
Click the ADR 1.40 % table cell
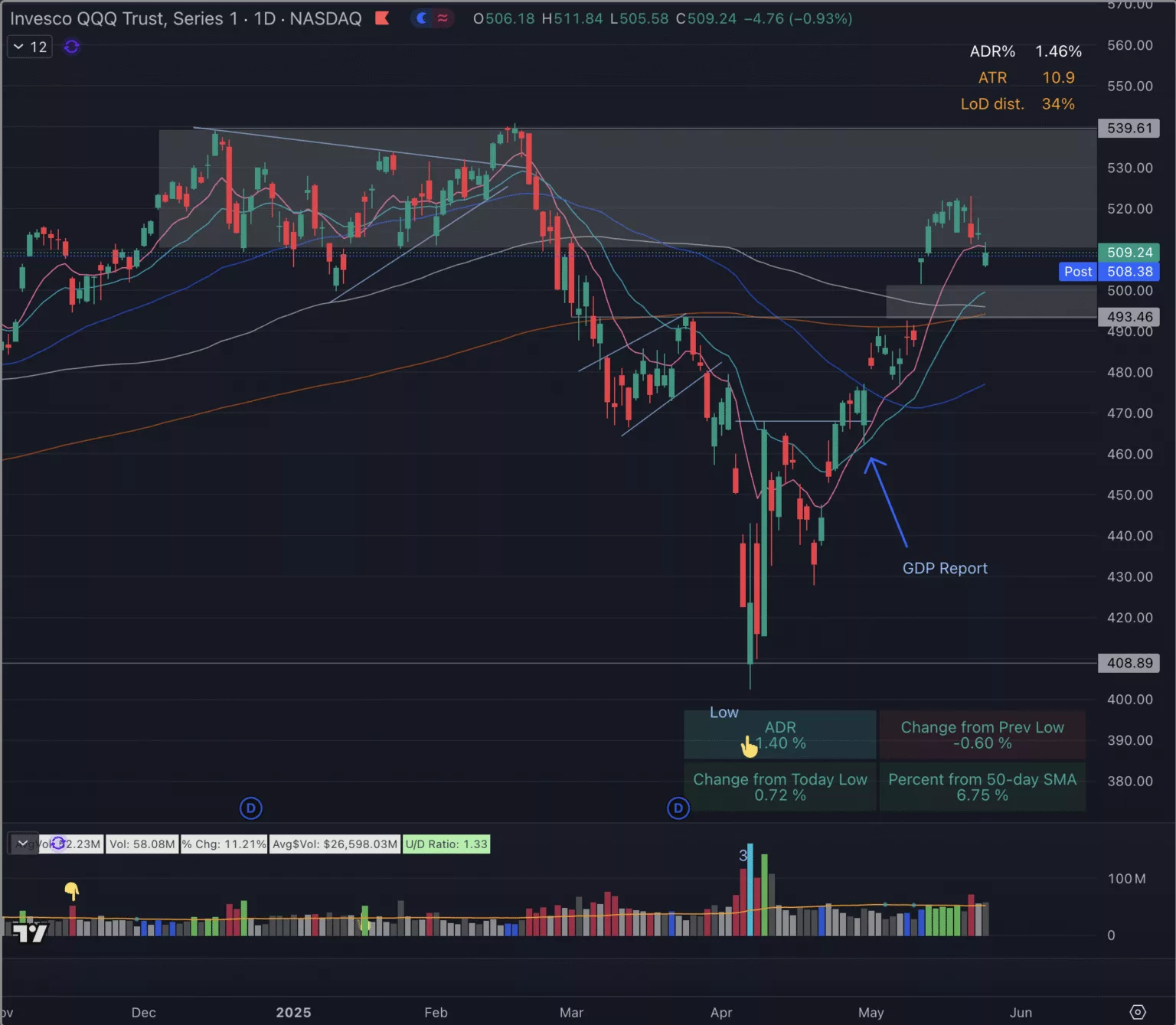click(780, 735)
